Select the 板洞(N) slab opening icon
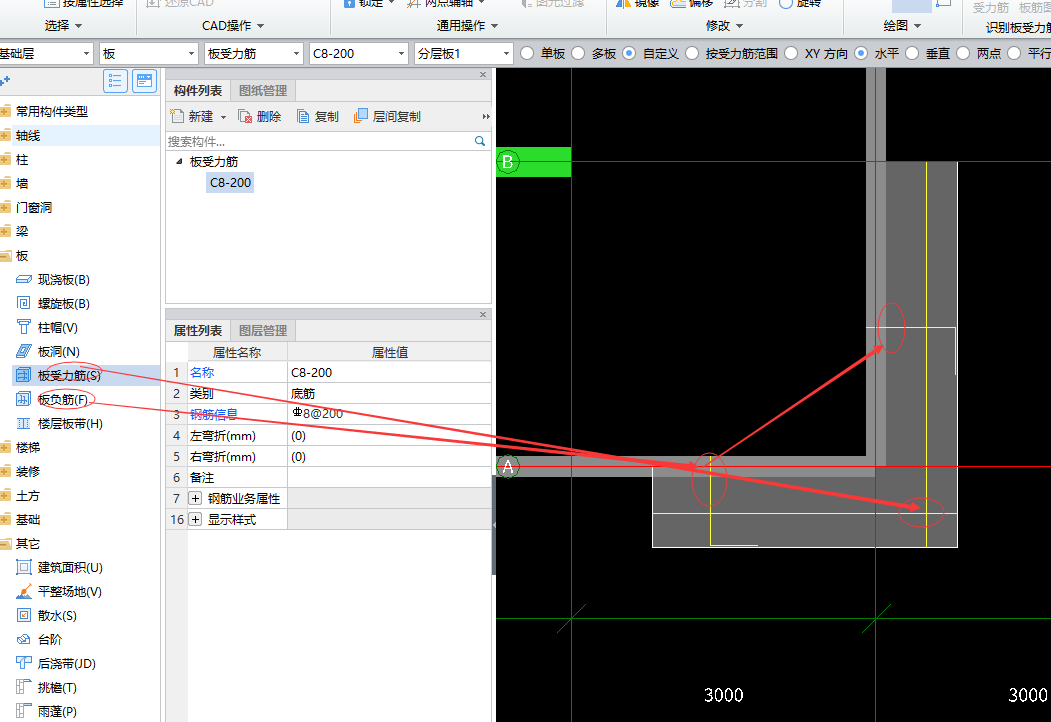The width and height of the screenshot is (1051, 722). (23, 351)
